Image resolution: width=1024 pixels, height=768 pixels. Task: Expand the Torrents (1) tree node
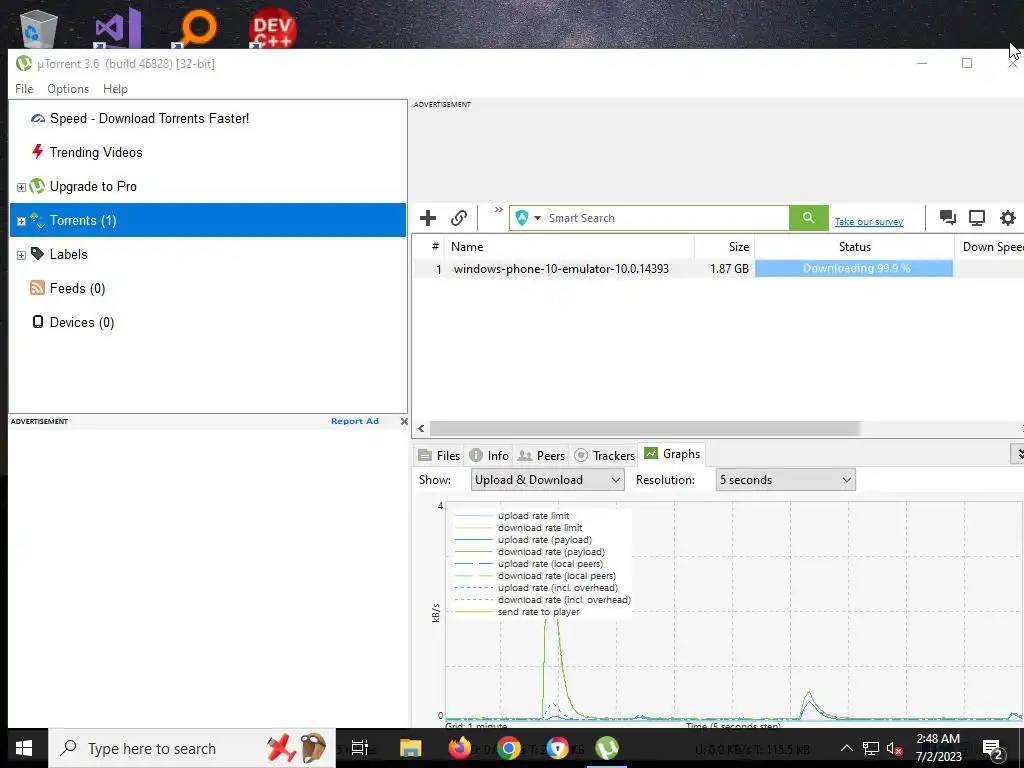tap(21, 221)
